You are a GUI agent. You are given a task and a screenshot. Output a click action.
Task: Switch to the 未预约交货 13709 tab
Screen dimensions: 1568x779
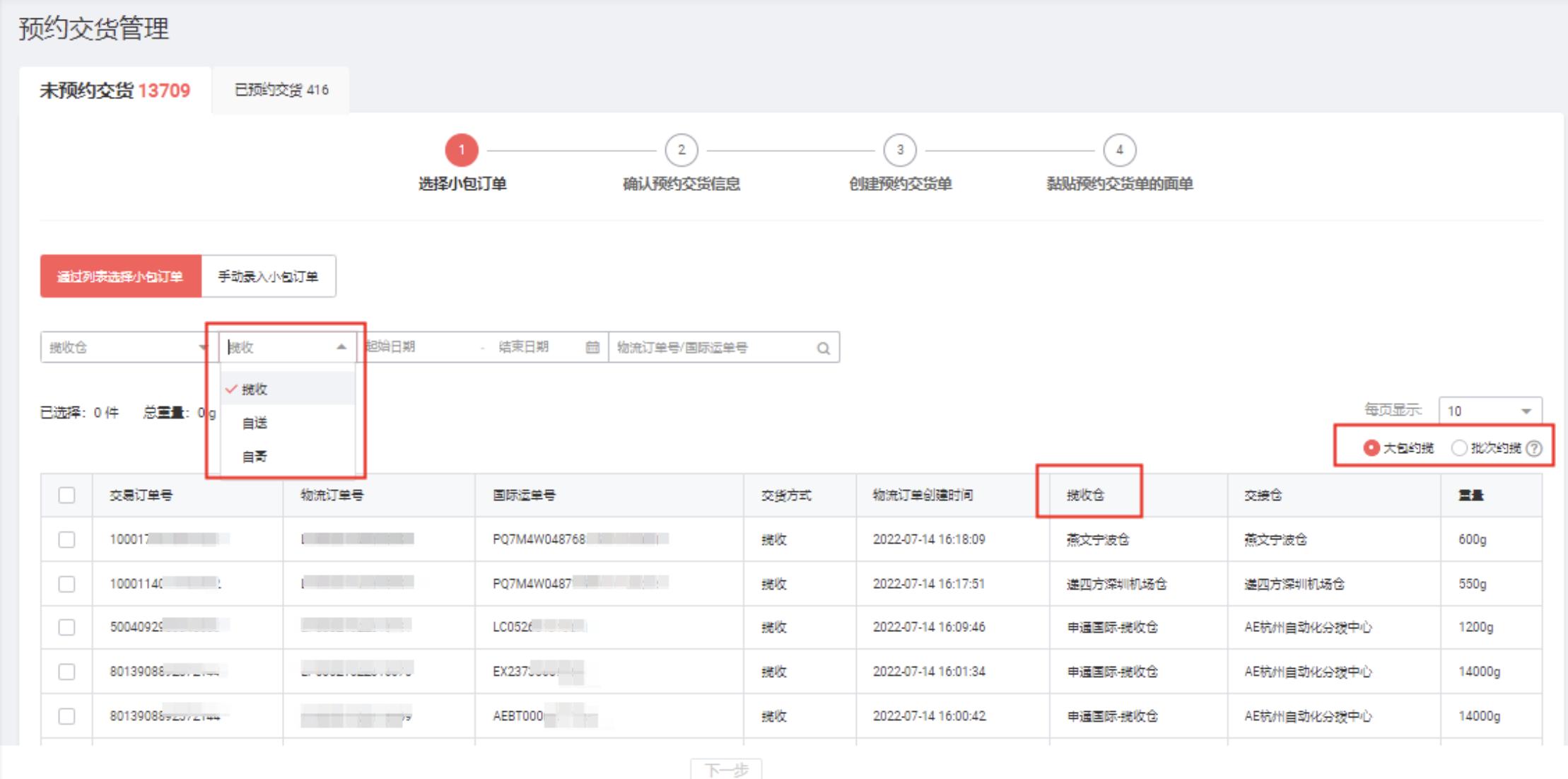pos(114,90)
